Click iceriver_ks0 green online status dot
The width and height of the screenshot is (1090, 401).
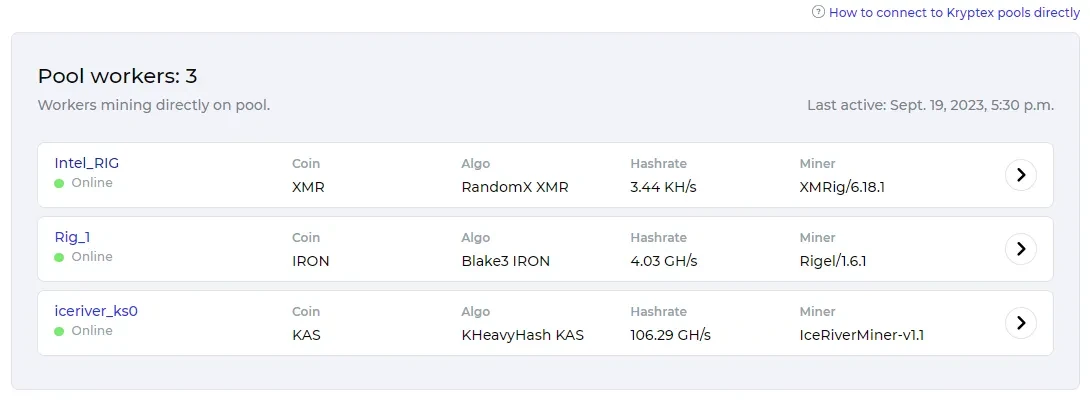click(x=59, y=332)
